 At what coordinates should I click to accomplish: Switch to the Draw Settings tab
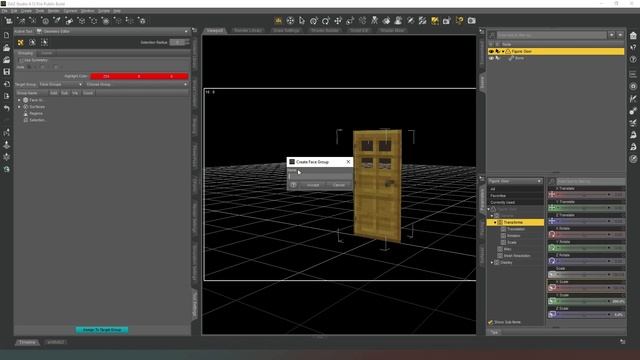click(x=286, y=31)
